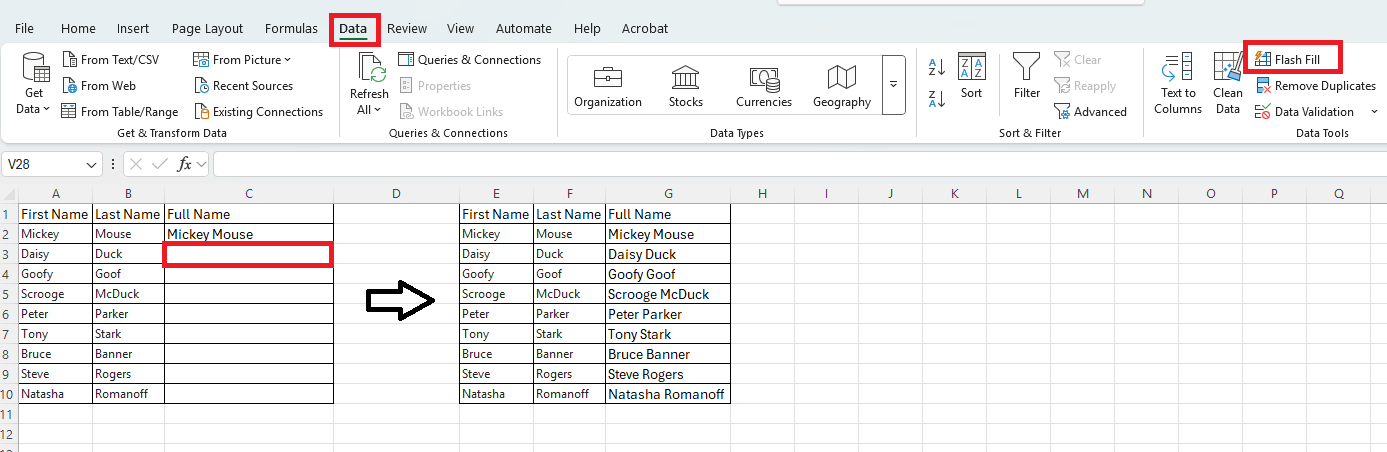The image size is (1387, 452).
Task: Select row 5 header
Action: [9, 294]
